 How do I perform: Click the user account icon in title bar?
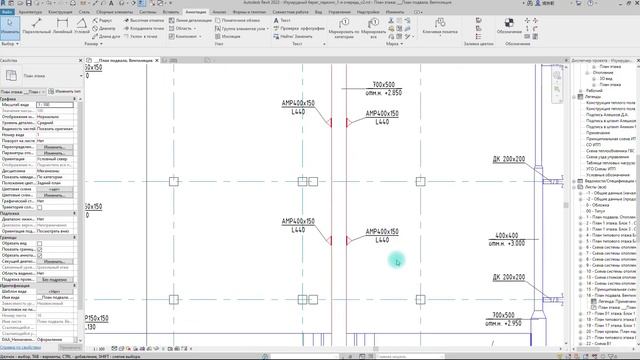point(538,3)
